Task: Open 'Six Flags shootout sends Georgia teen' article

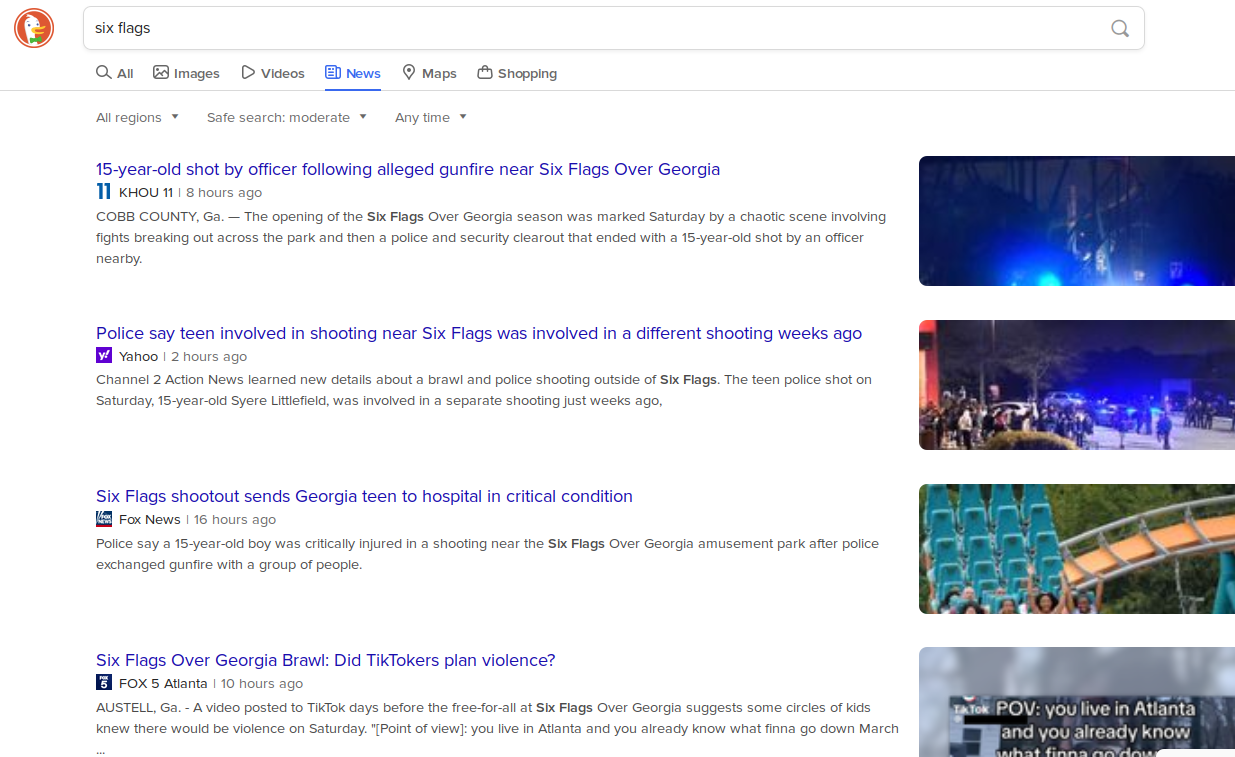Action: coord(364,496)
